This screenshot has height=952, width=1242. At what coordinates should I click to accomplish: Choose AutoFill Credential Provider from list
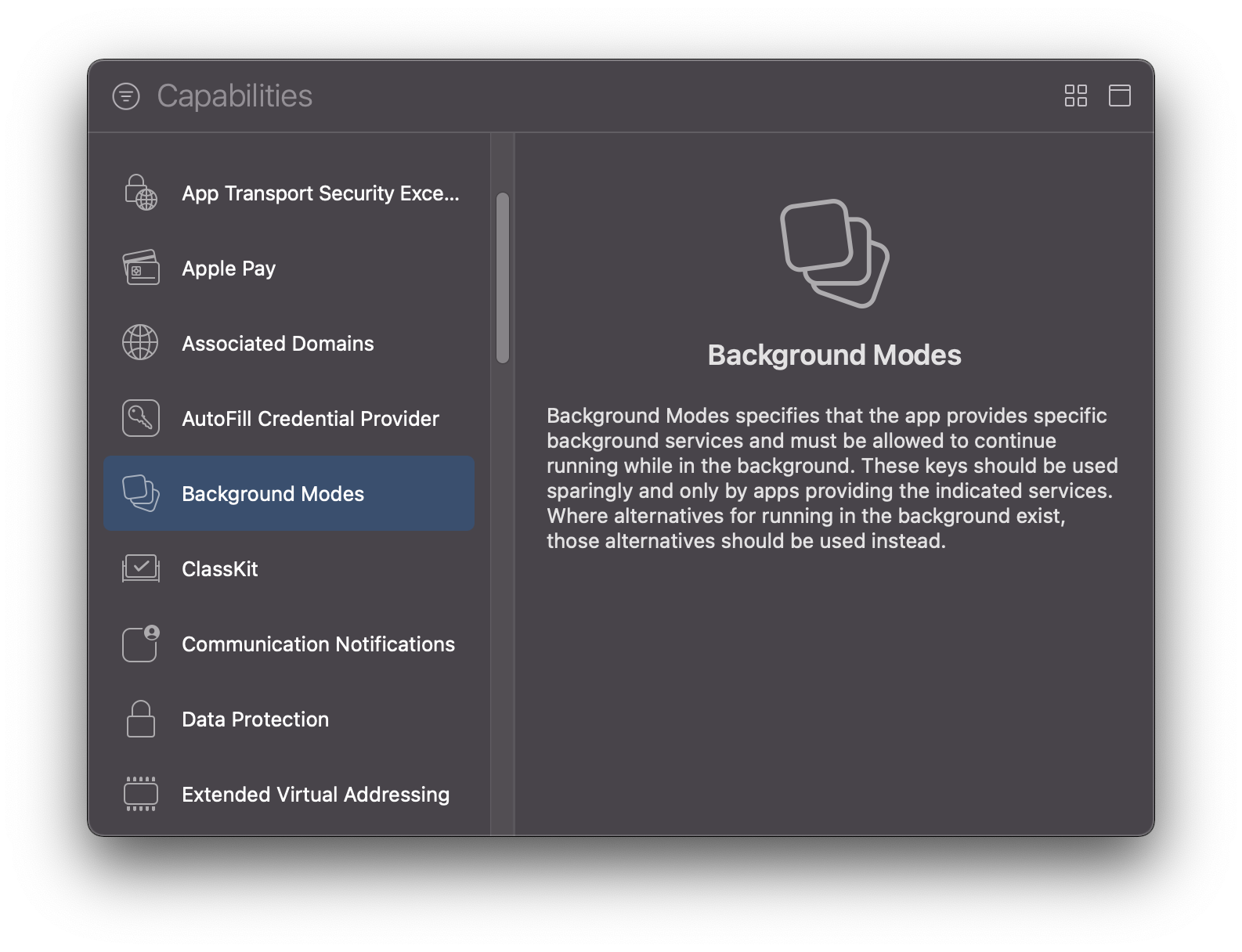click(289, 418)
